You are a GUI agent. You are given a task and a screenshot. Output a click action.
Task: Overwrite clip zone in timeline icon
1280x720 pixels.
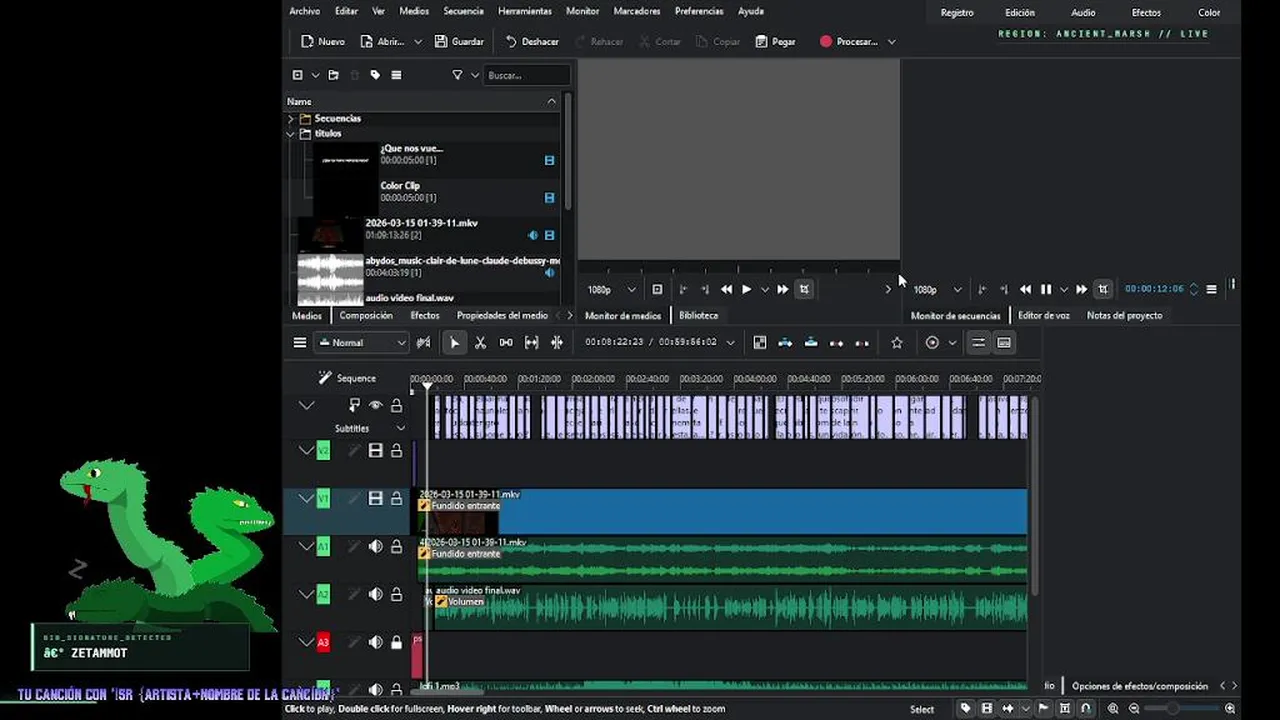pyautogui.click(x=811, y=343)
